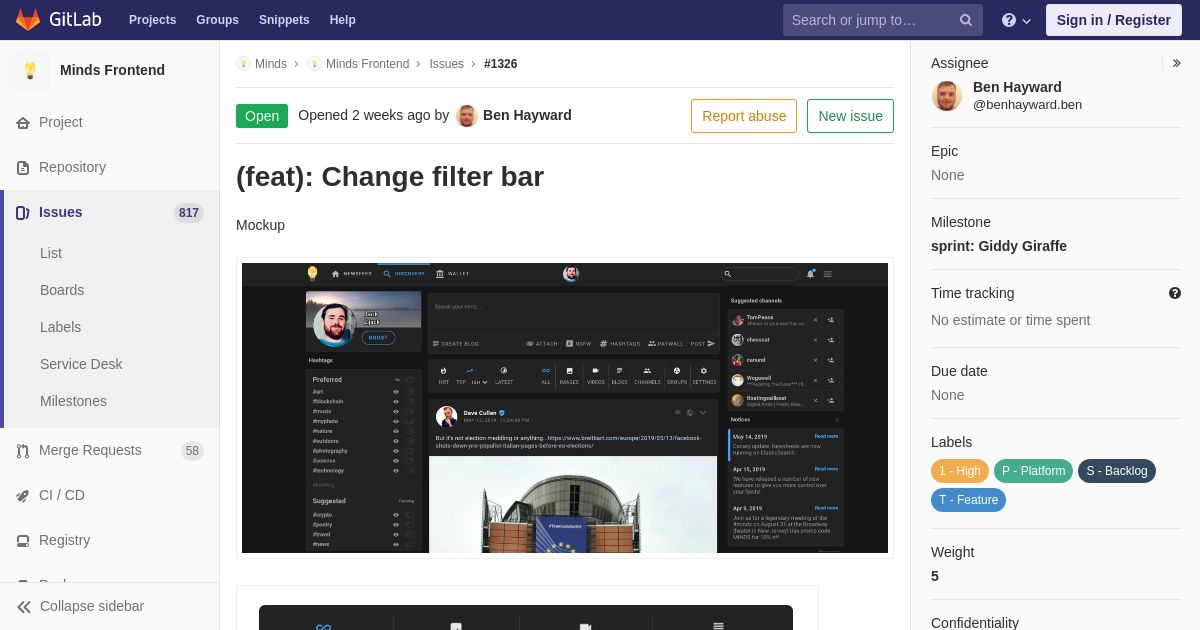Open the Boards submenu item
This screenshot has width=1200, height=630.
click(62, 290)
